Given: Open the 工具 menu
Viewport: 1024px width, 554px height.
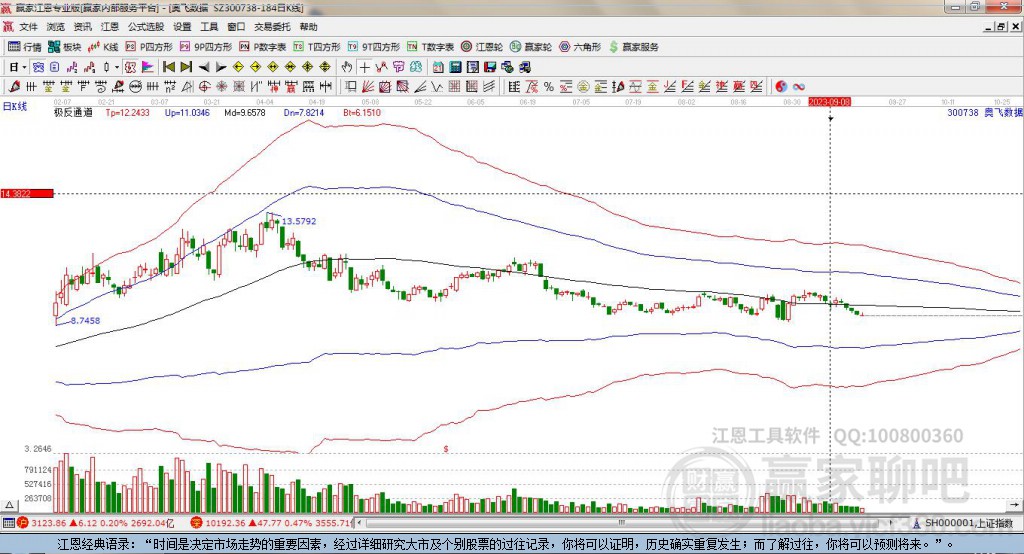Looking at the screenshot, I should 209,27.
